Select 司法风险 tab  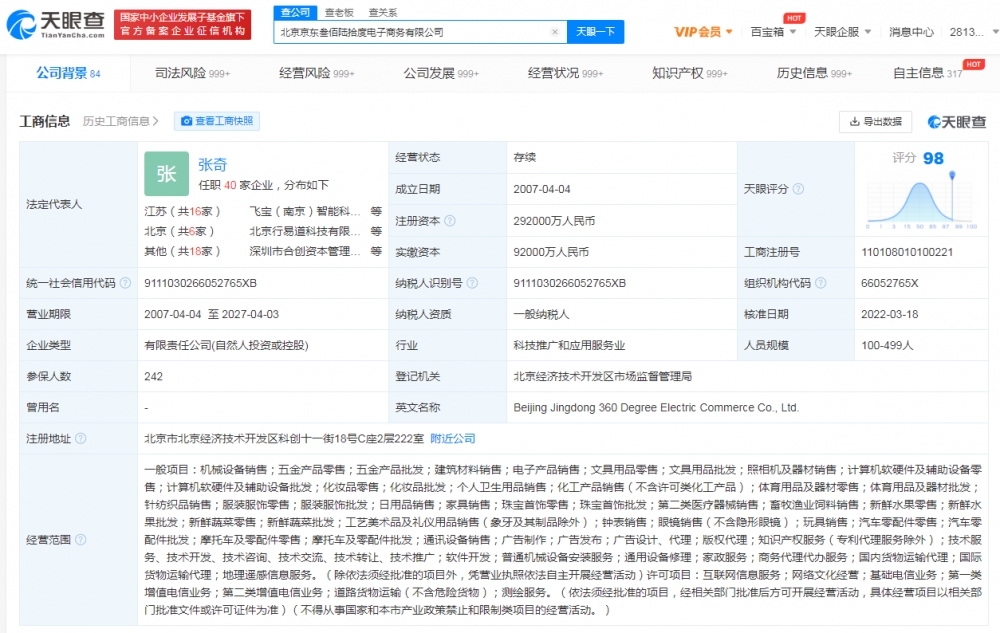pos(192,73)
